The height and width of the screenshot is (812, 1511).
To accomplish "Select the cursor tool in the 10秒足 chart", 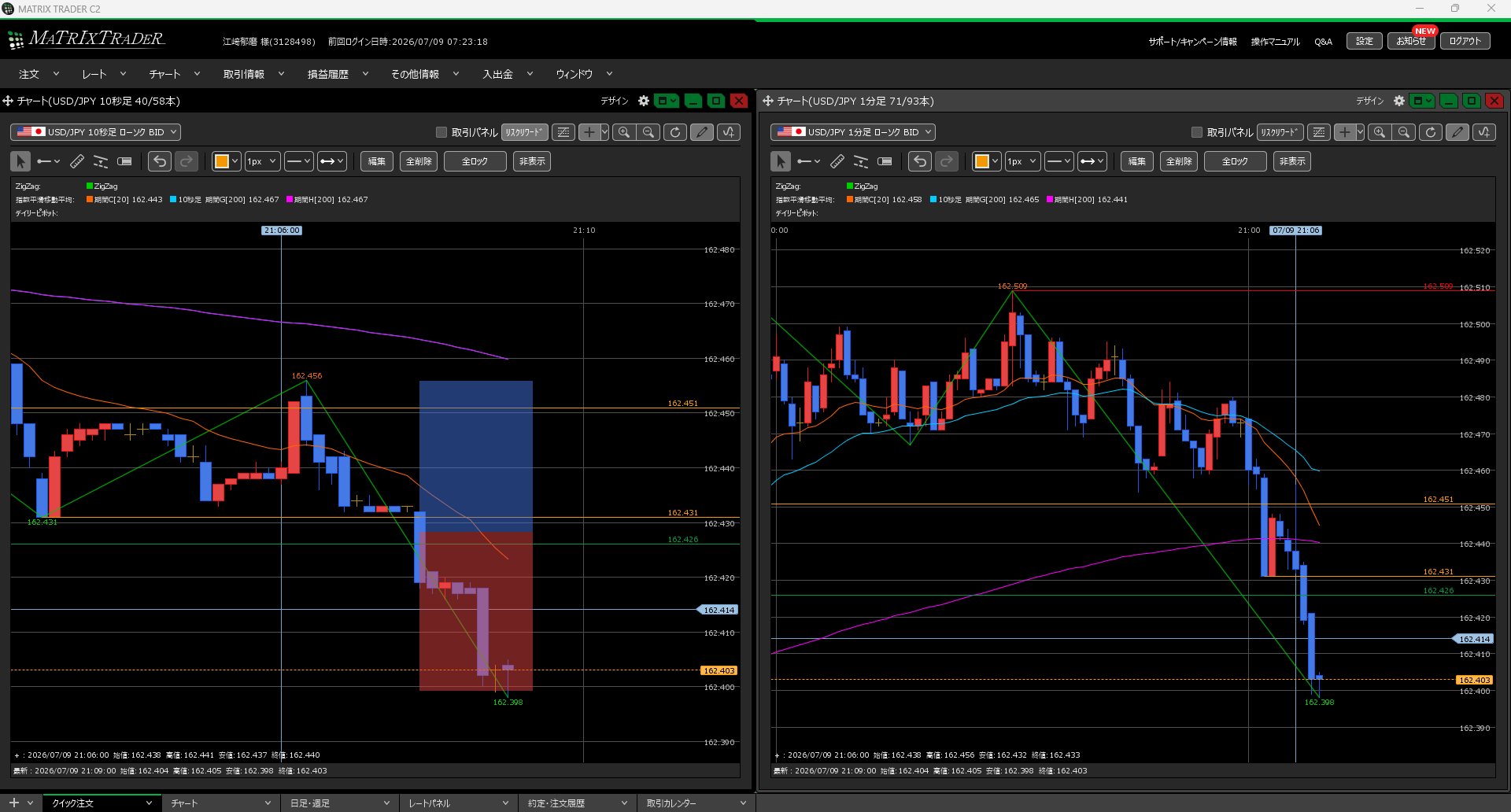I will pos(20,161).
